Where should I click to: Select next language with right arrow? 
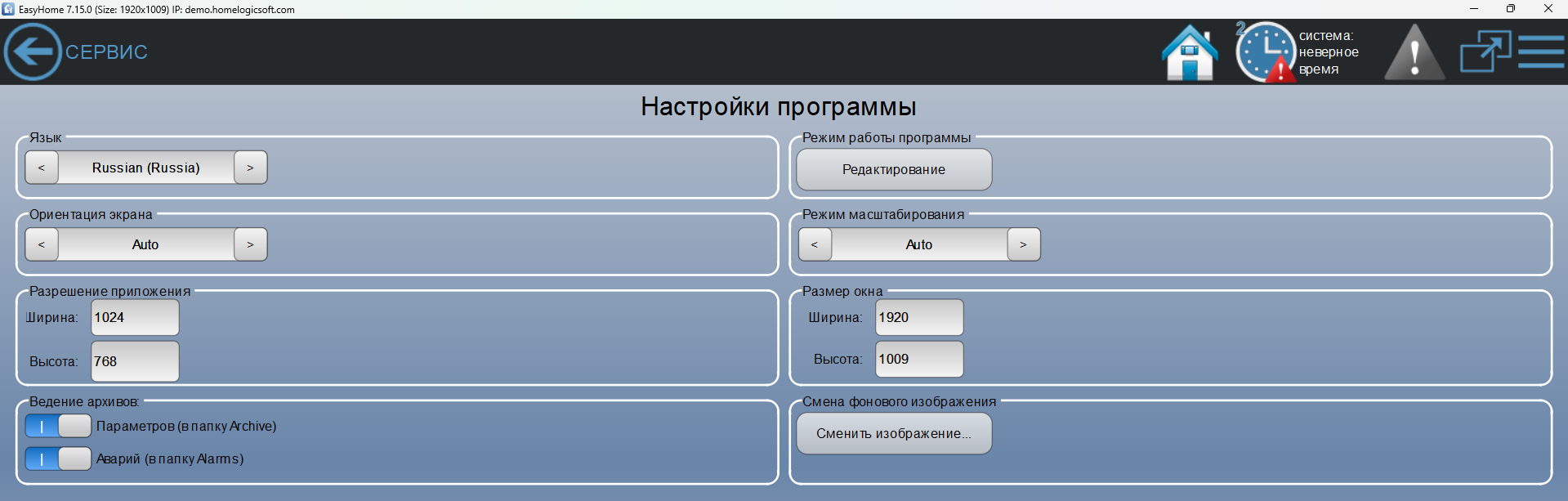coord(250,168)
